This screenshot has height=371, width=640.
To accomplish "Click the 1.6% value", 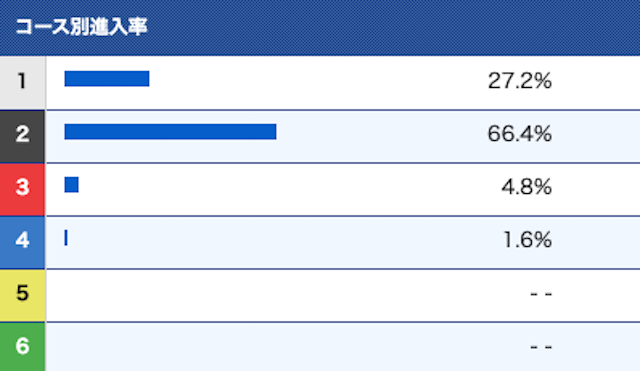I will pyautogui.click(x=527, y=240).
